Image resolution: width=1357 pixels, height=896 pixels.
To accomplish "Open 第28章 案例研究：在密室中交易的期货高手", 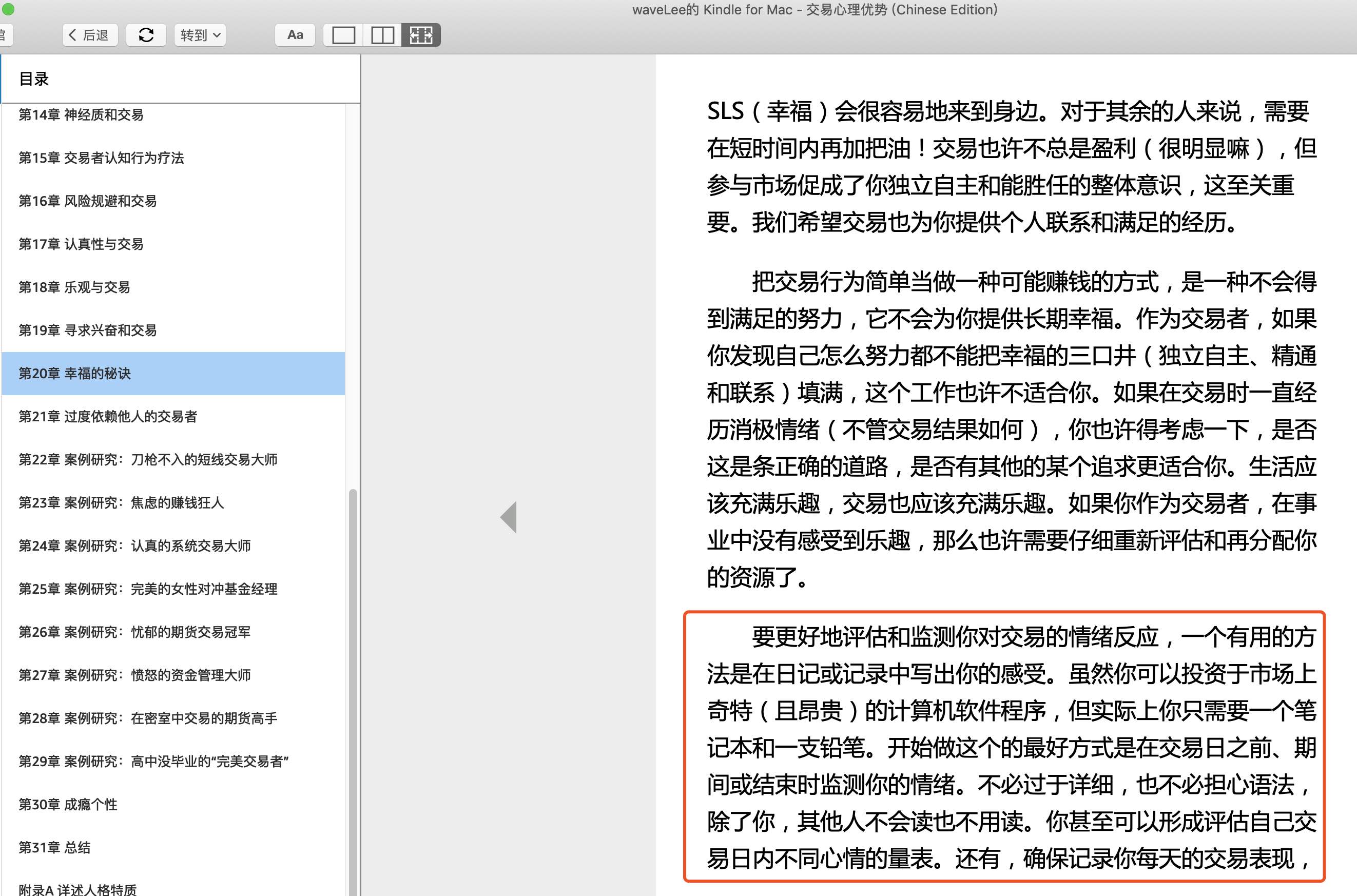I will (173, 718).
